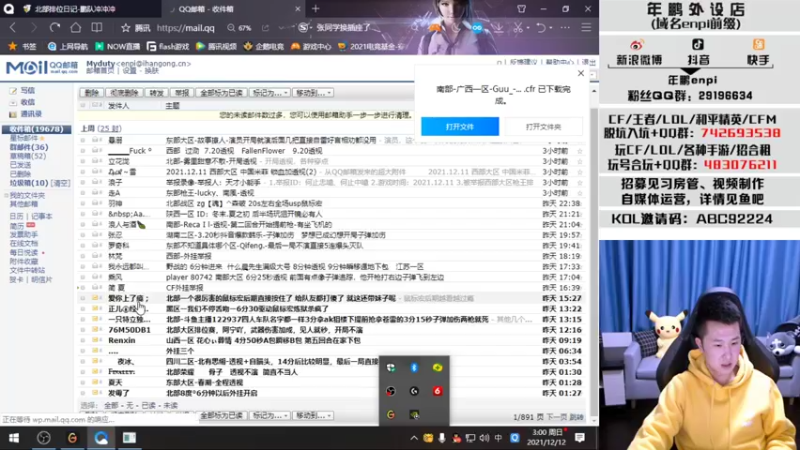Reload the page with the refresh icon
800x450 pixels.
tap(55, 28)
